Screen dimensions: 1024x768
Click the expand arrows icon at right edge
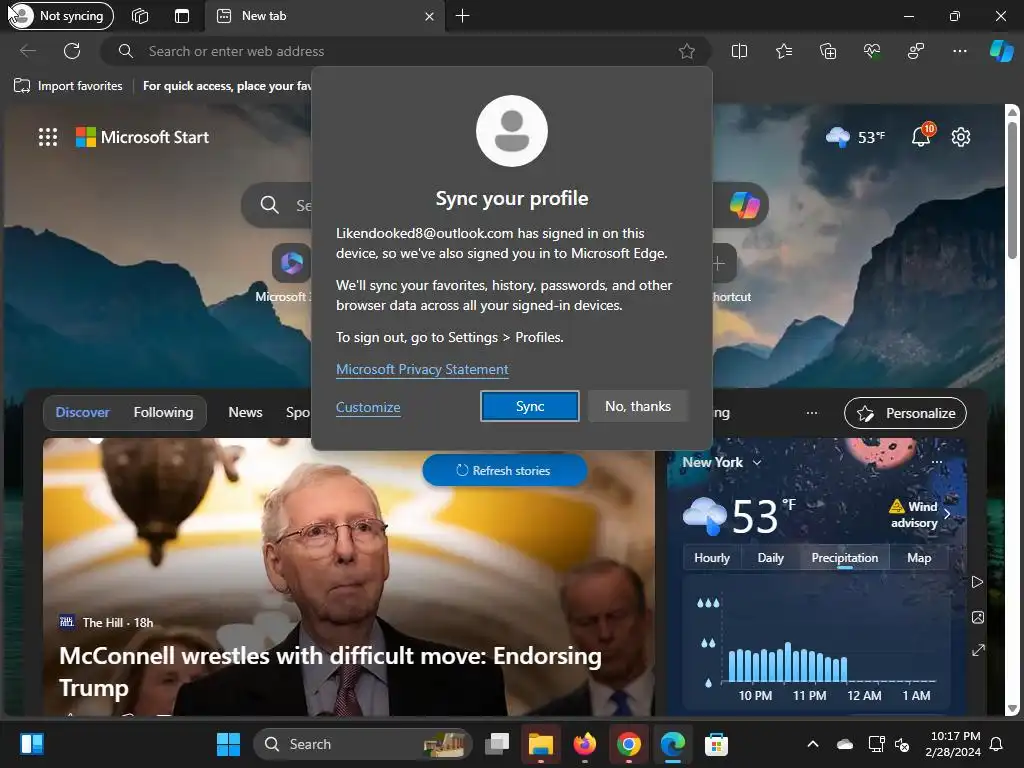click(978, 650)
